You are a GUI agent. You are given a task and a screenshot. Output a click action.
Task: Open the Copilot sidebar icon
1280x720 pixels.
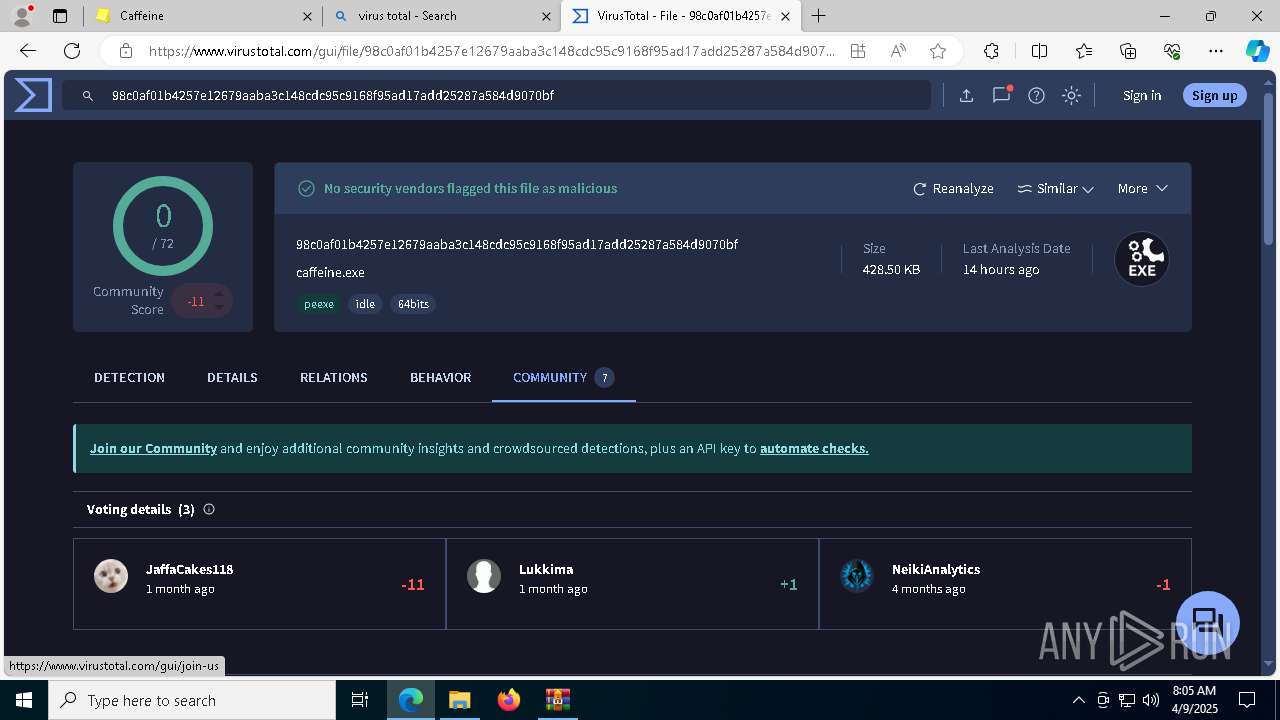1257,51
